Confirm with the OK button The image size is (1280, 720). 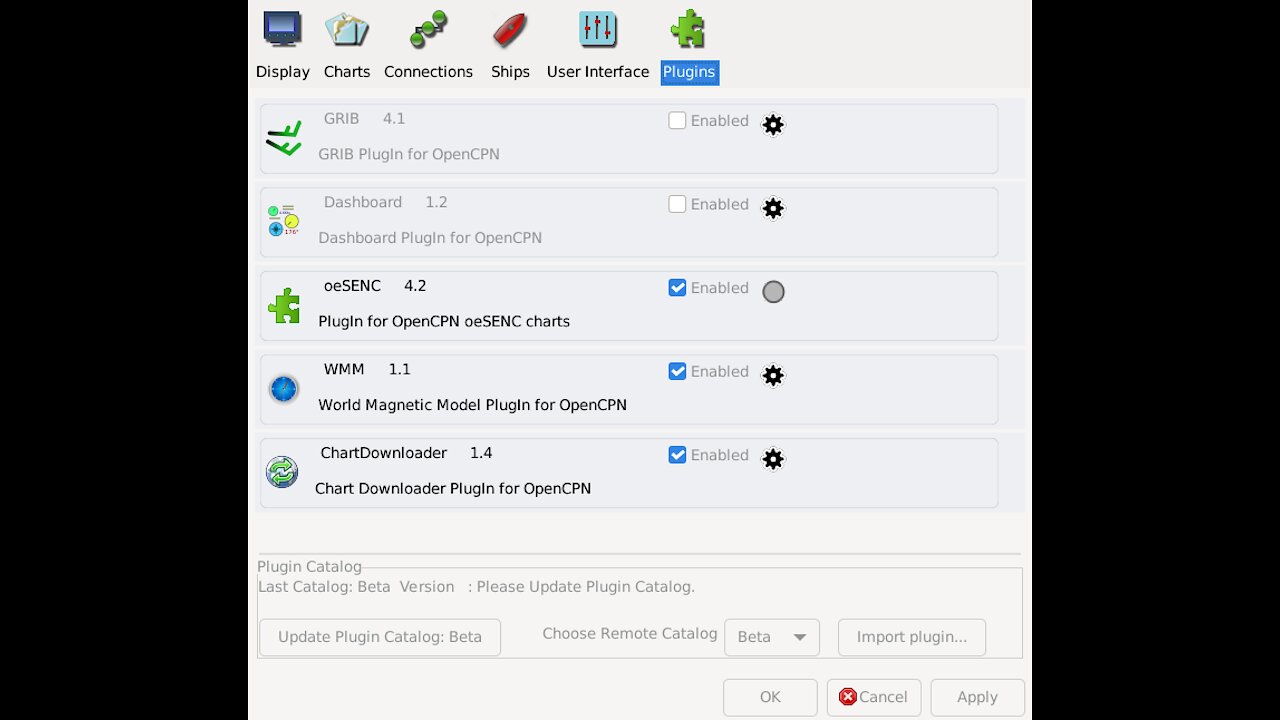coord(770,697)
